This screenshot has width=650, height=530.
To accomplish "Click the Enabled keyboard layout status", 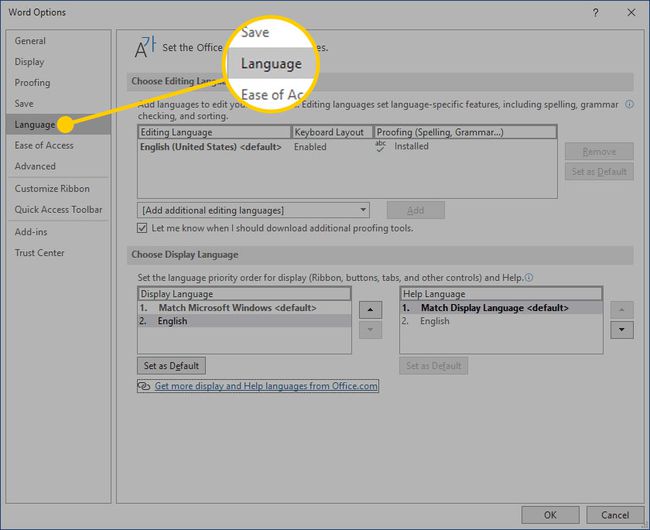I will [x=310, y=147].
